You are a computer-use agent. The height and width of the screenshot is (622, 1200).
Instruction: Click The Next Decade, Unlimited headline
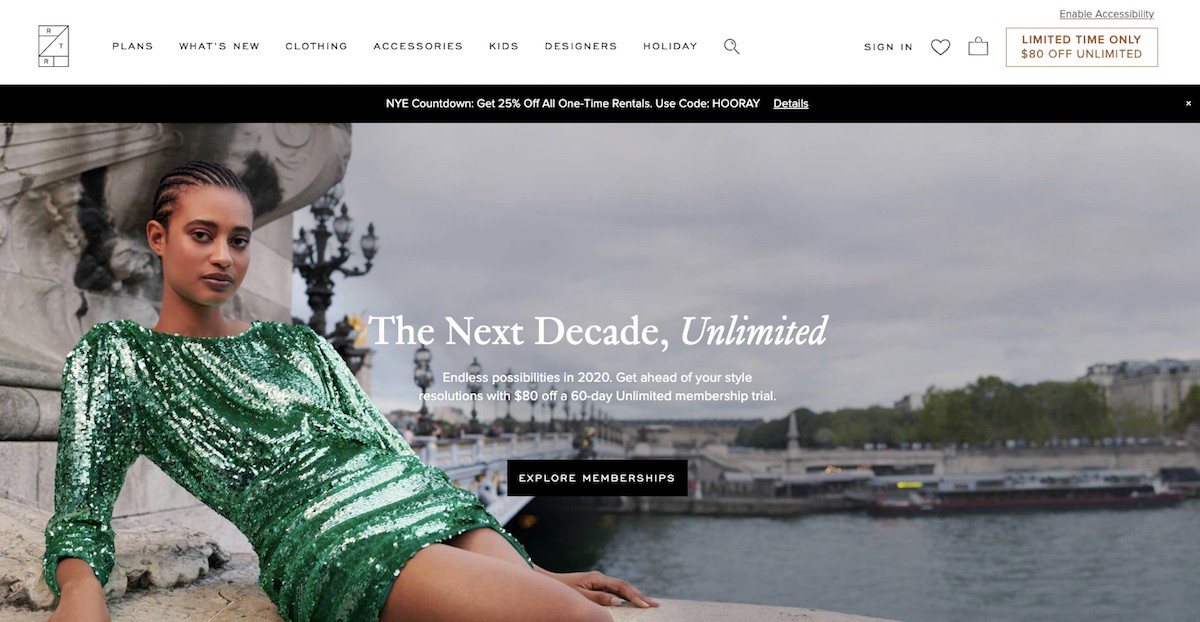click(597, 331)
